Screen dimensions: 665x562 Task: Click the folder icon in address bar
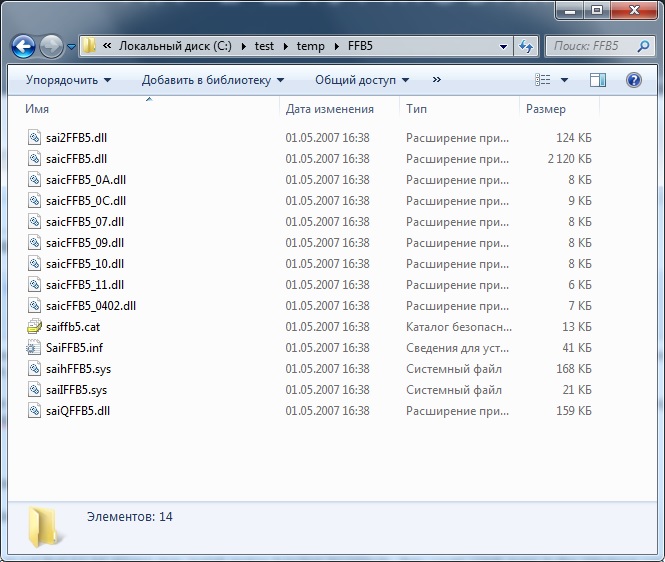pyautogui.click(x=89, y=46)
